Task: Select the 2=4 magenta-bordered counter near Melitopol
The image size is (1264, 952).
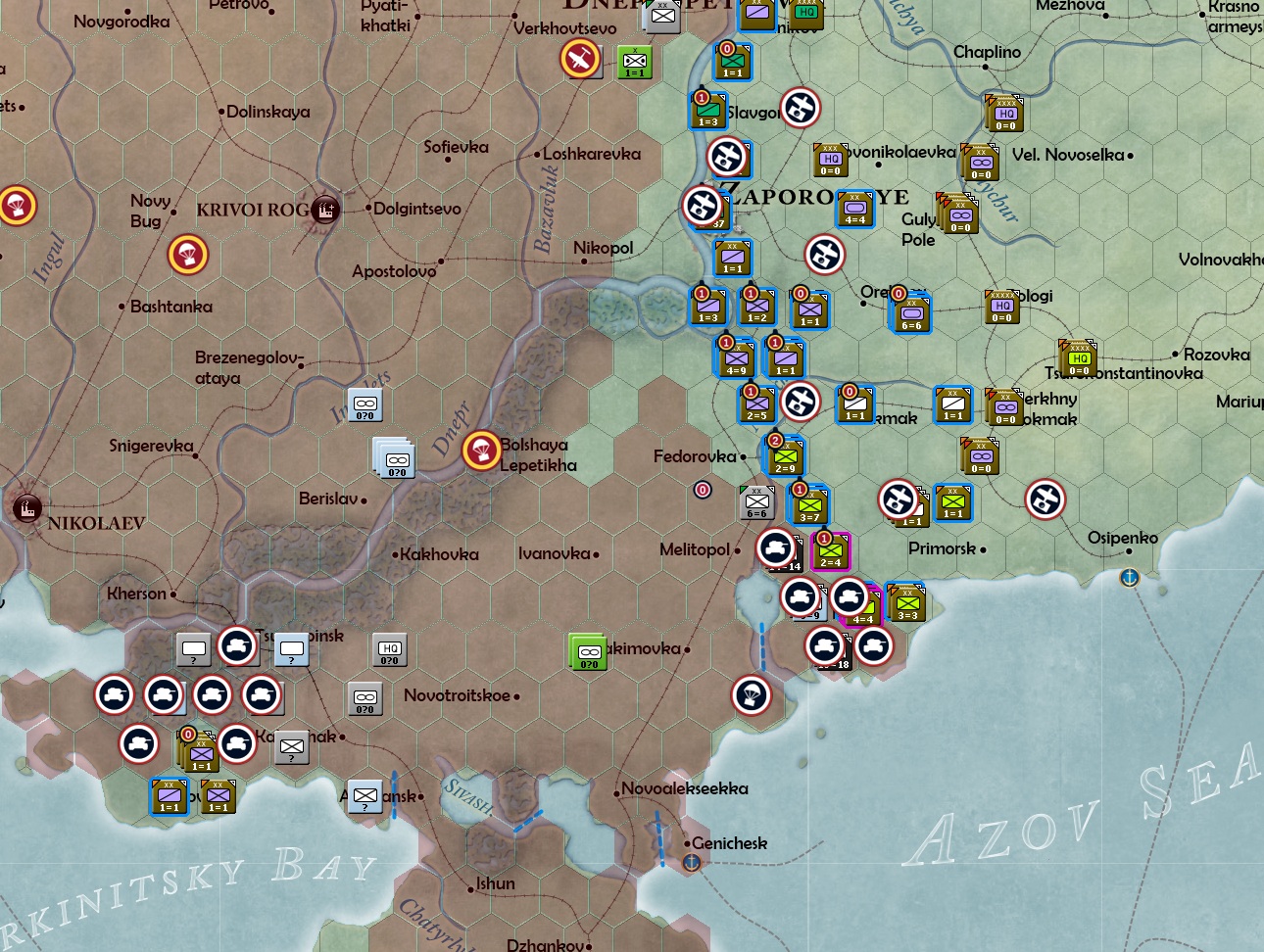Action: (x=830, y=551)
